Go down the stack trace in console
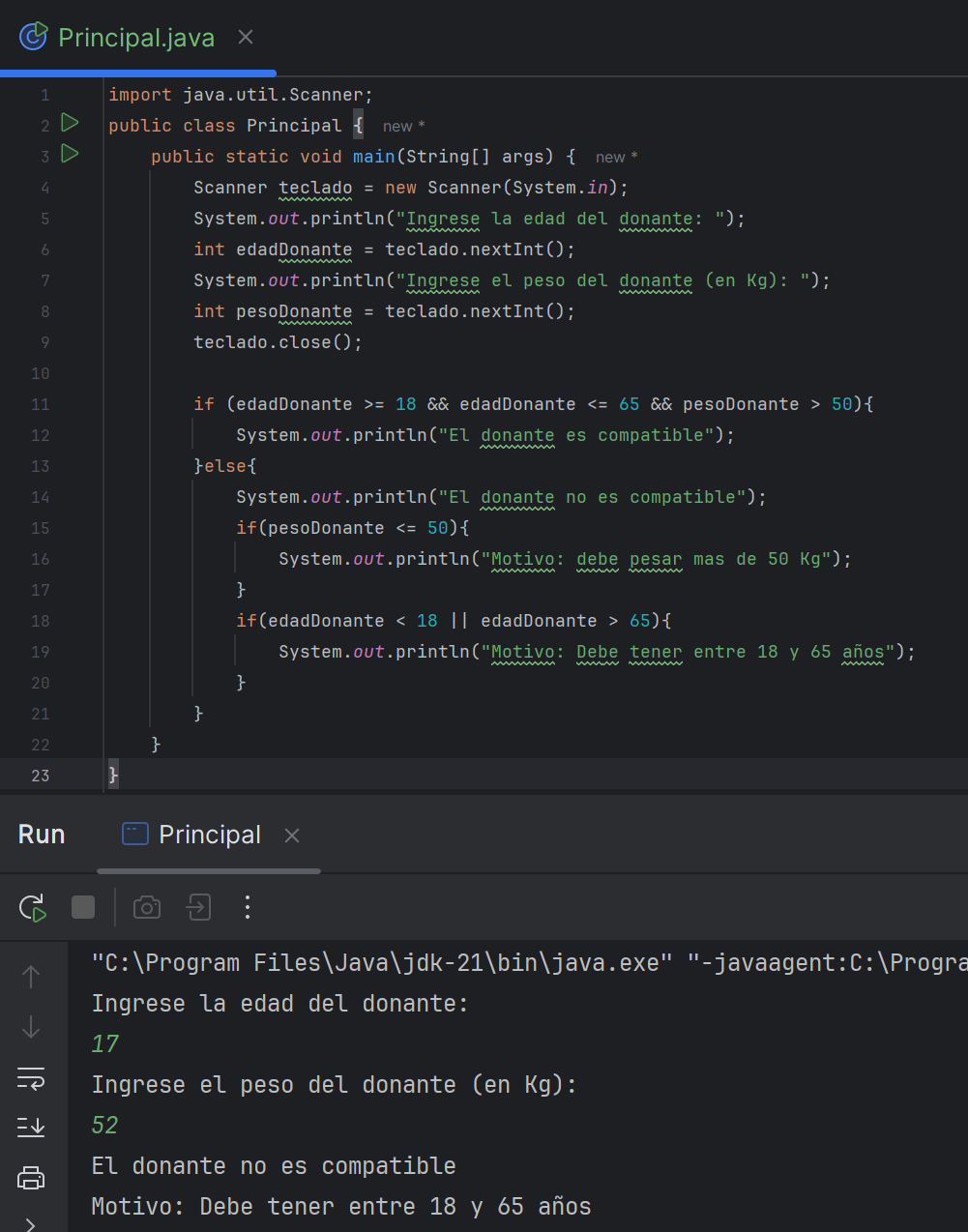 [x=31, y=1027]
